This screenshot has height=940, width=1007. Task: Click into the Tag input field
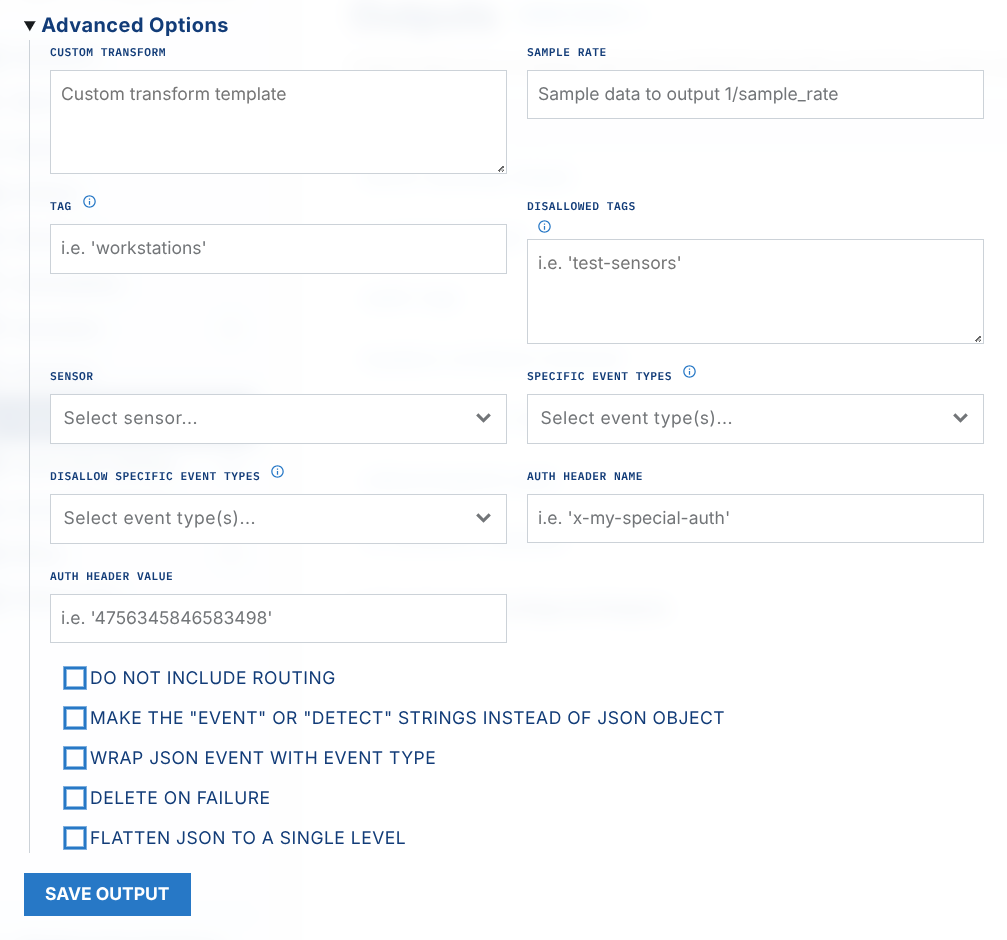click(x=278, y=248)
